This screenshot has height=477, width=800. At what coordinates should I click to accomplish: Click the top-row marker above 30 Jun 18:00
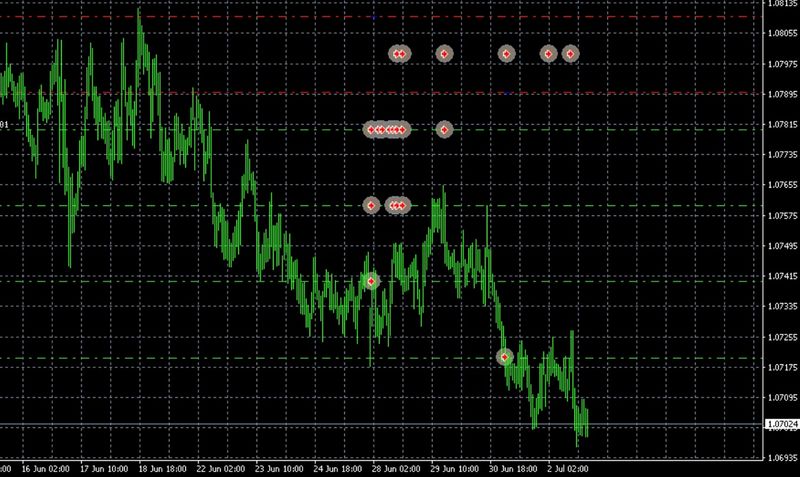[x=506, y=54]
